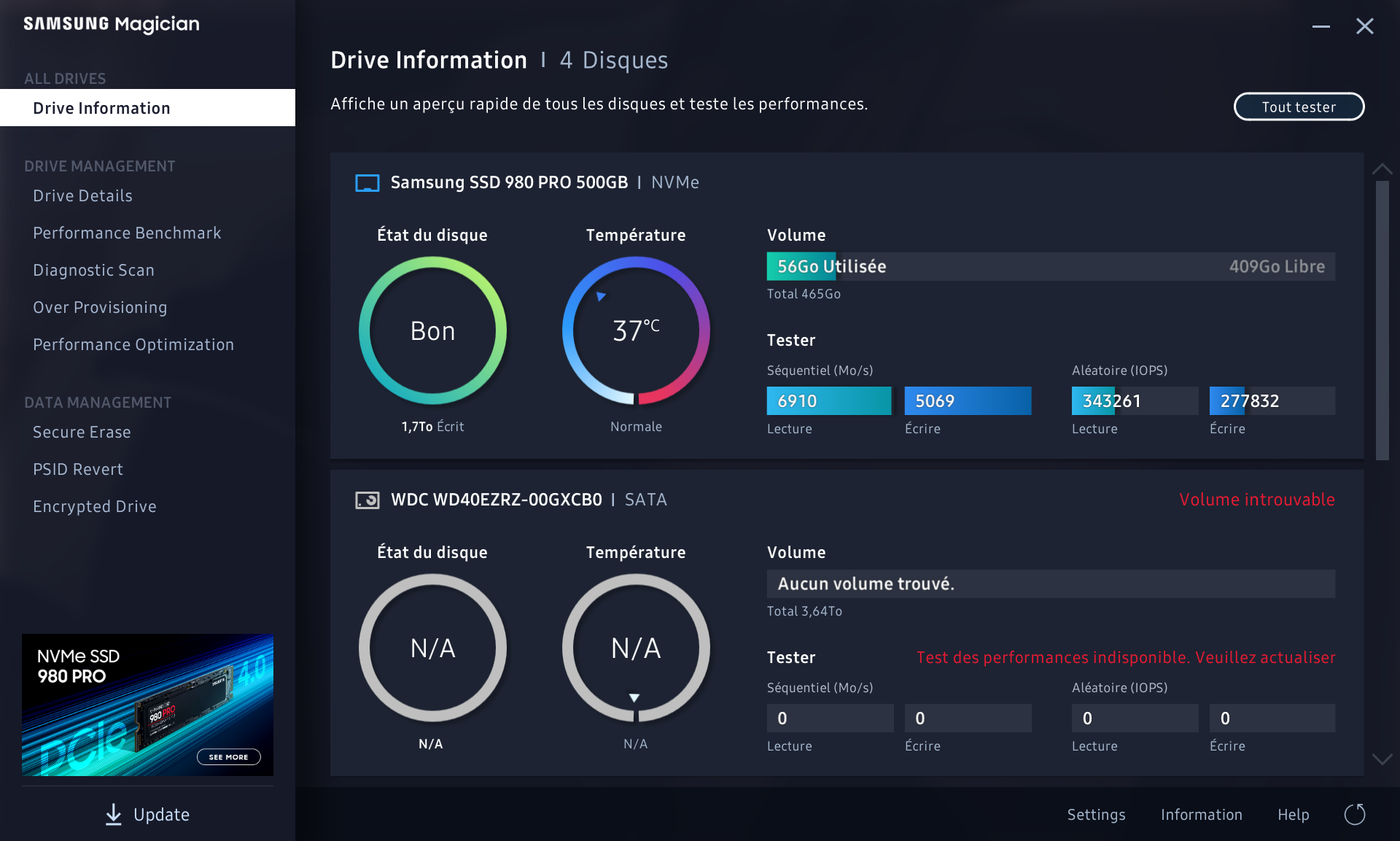The width and height of the screenshot is (1400, 841).
Task: Click the Tout tester button
Action: click(1299, 106)
